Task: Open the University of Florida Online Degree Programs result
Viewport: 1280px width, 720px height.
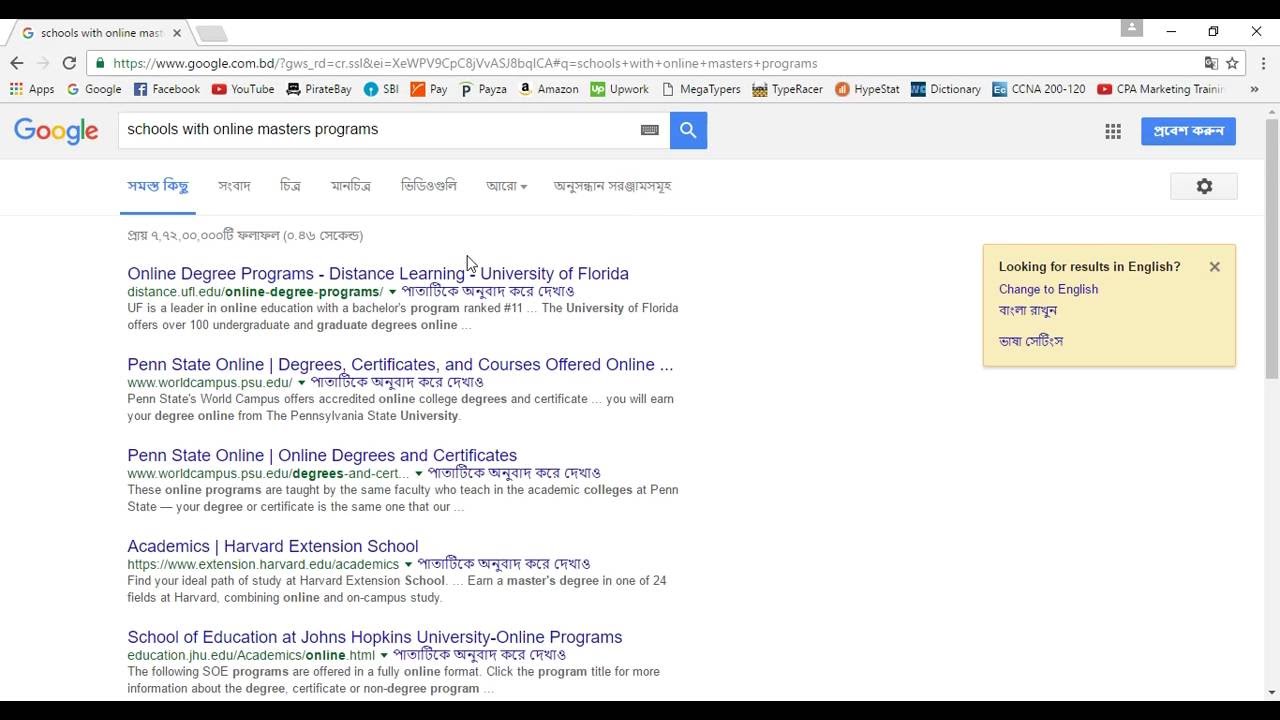Action: (x=378, y=273)
